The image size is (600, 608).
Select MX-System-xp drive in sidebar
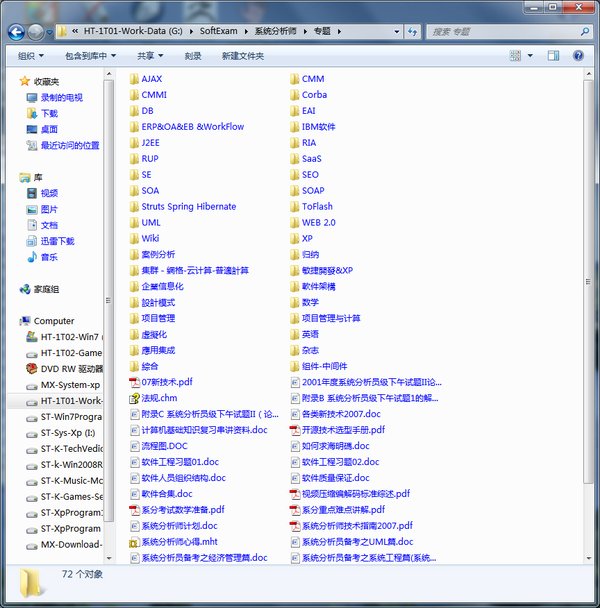coord(63,385)
